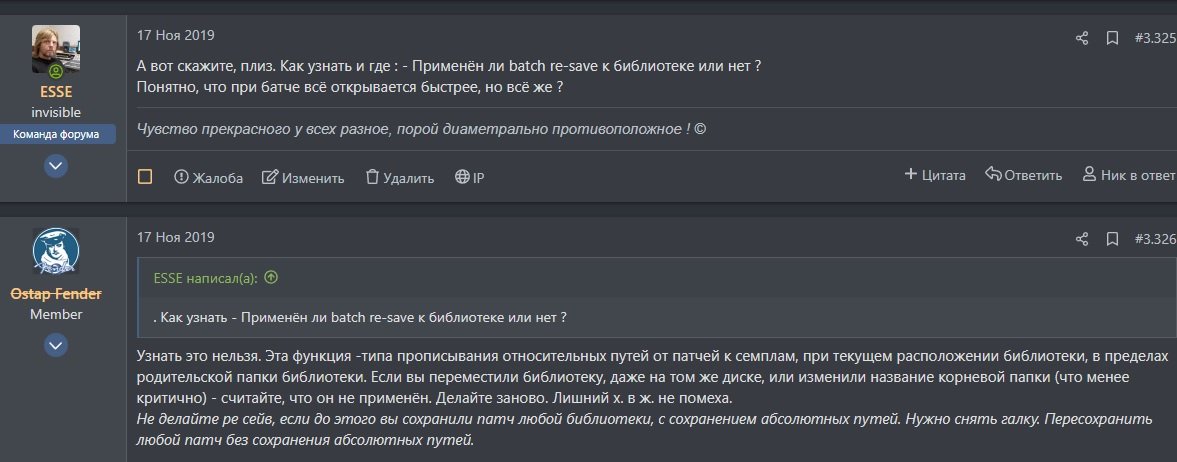Viewport: 1177px width, 462px height.
Task: Report the post with Жалоба
Action: tap(208, 178)
